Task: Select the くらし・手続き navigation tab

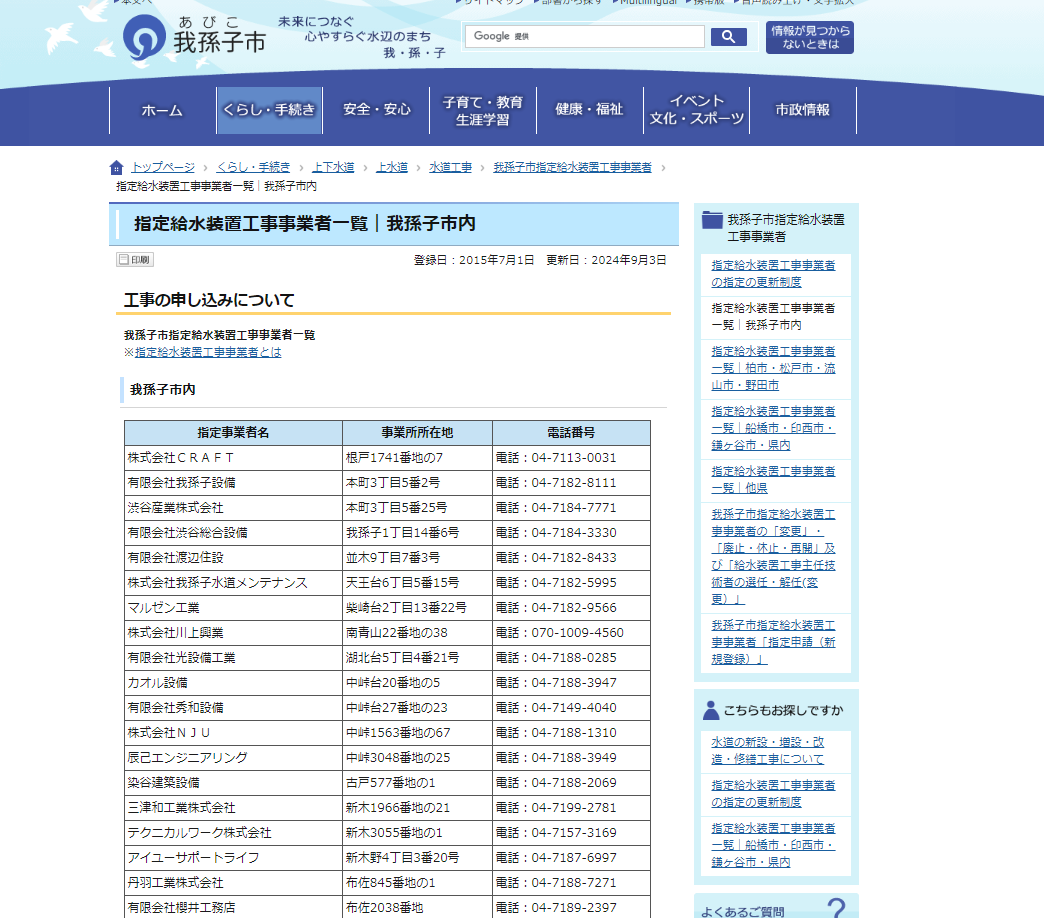Action: pos(269,110)
